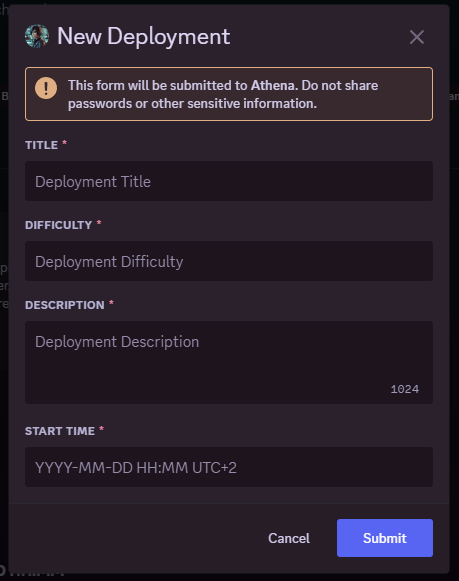459x581 pixels.
Task: Click the bold Athena name in warning
Action: point(275,86)
